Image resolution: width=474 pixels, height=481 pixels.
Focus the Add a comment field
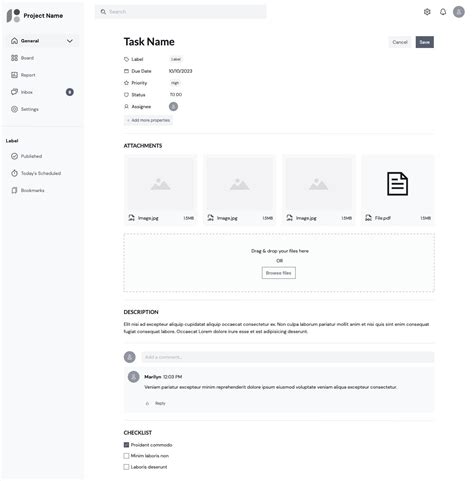(x=288, y=357)
